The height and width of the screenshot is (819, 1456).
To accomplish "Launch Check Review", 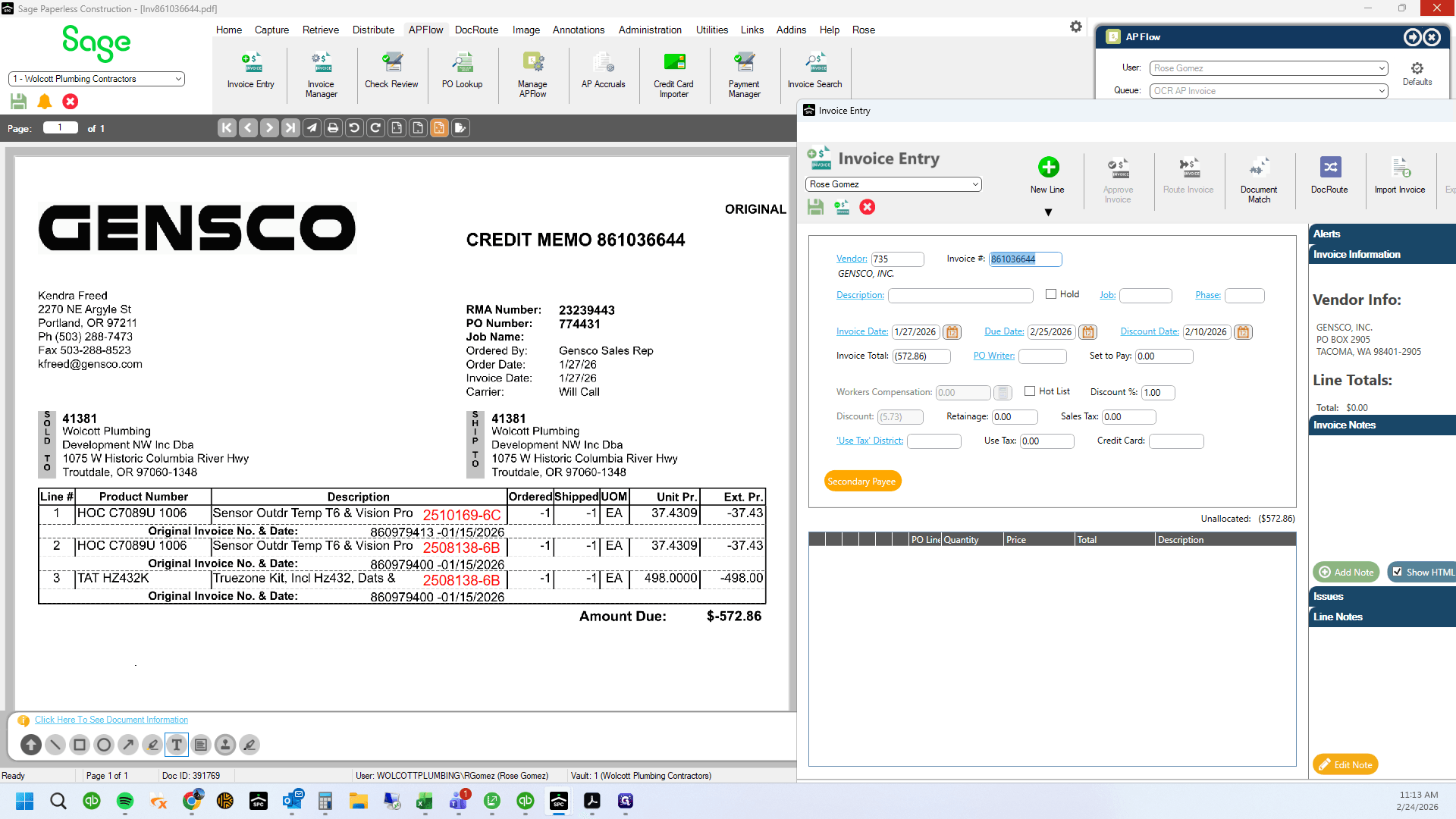I will tap(391, 71).
